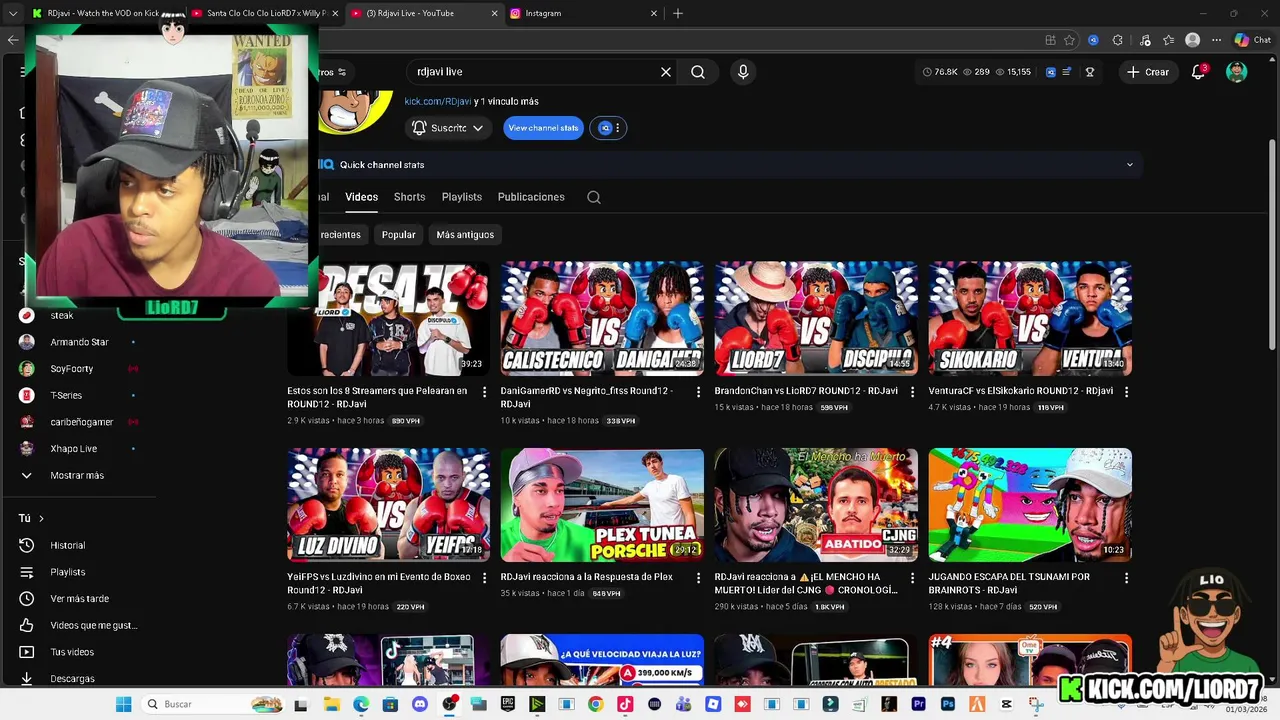Switch to the channel Playlists tab

pyautogui.click(x=462, y=197)
